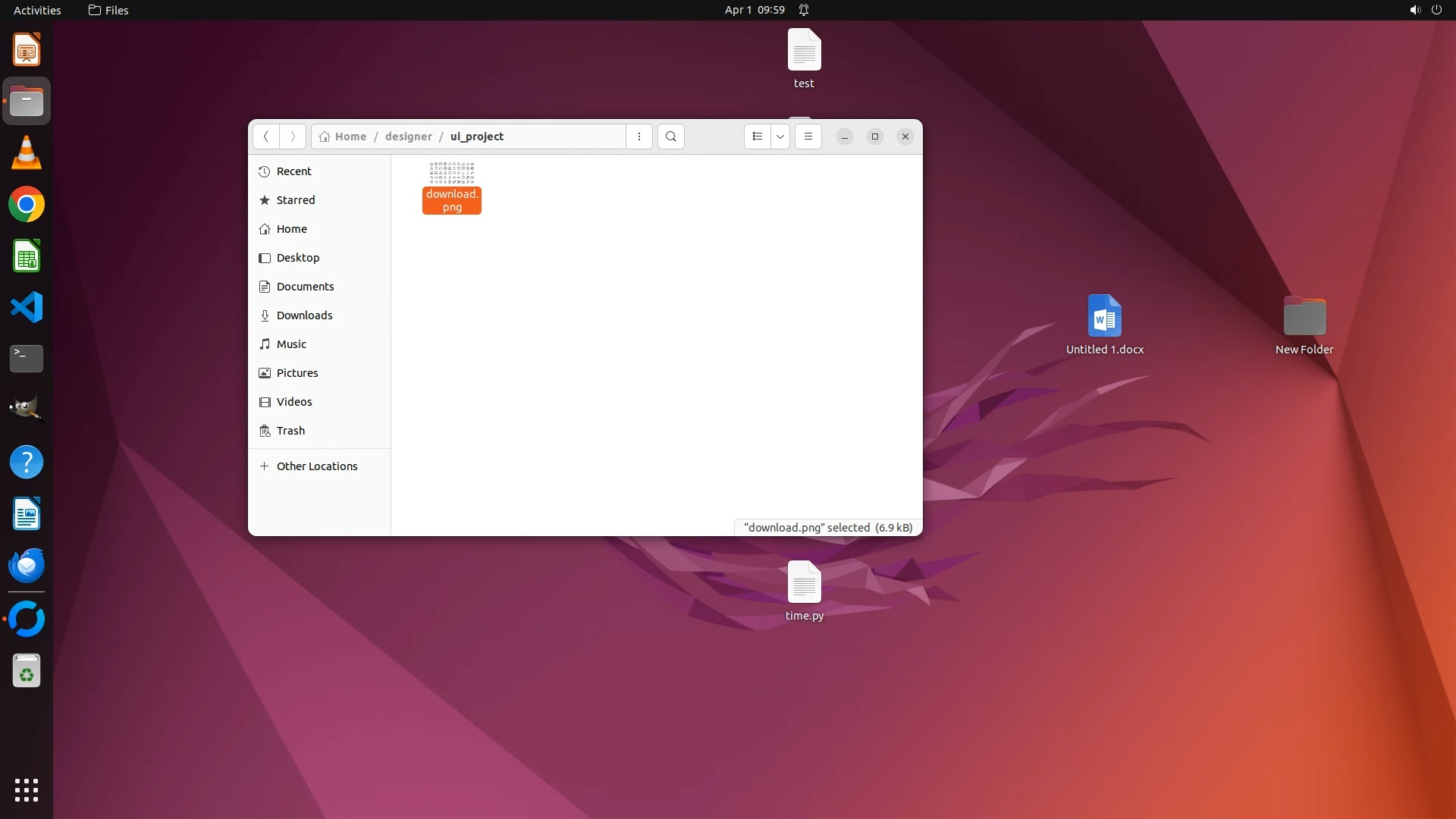The height and width of the screenshot is (819, 1456).
Task: Open the path bar three-dot menu
Action: coord(639,136)
